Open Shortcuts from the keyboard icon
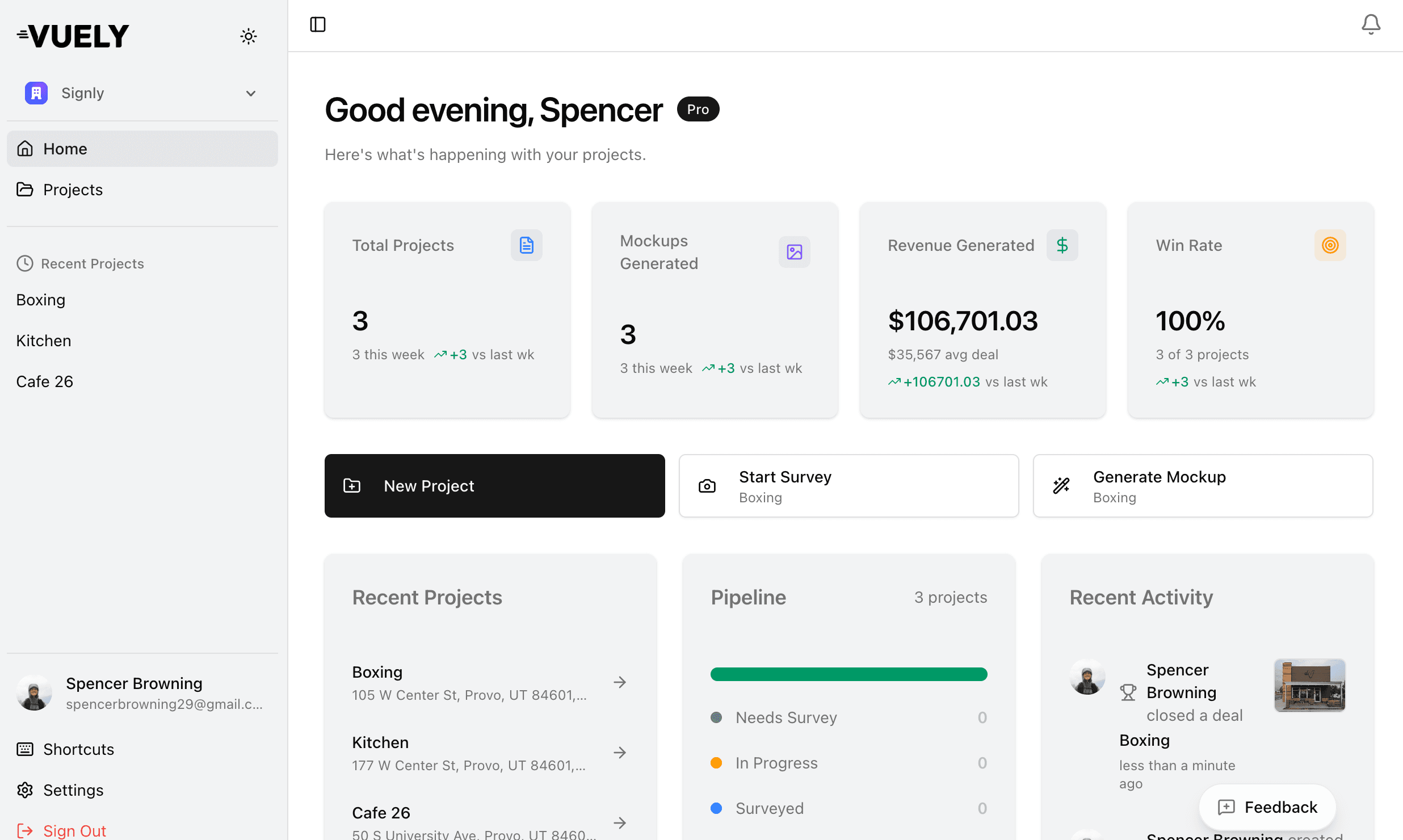 (x=26, y=749)
